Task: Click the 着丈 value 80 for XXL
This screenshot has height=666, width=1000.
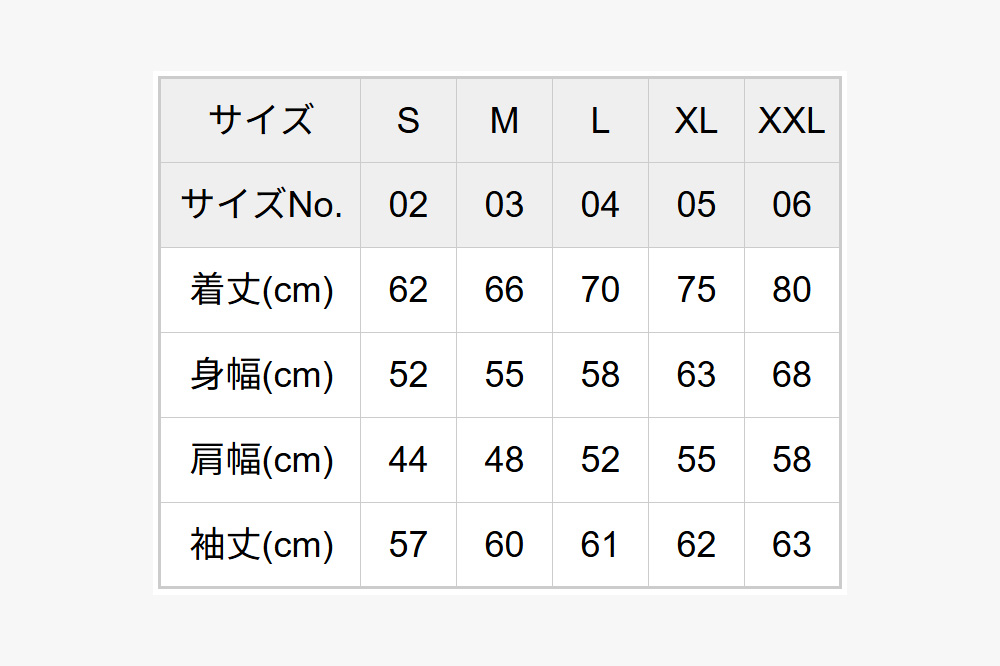Action: coord(792,290)
